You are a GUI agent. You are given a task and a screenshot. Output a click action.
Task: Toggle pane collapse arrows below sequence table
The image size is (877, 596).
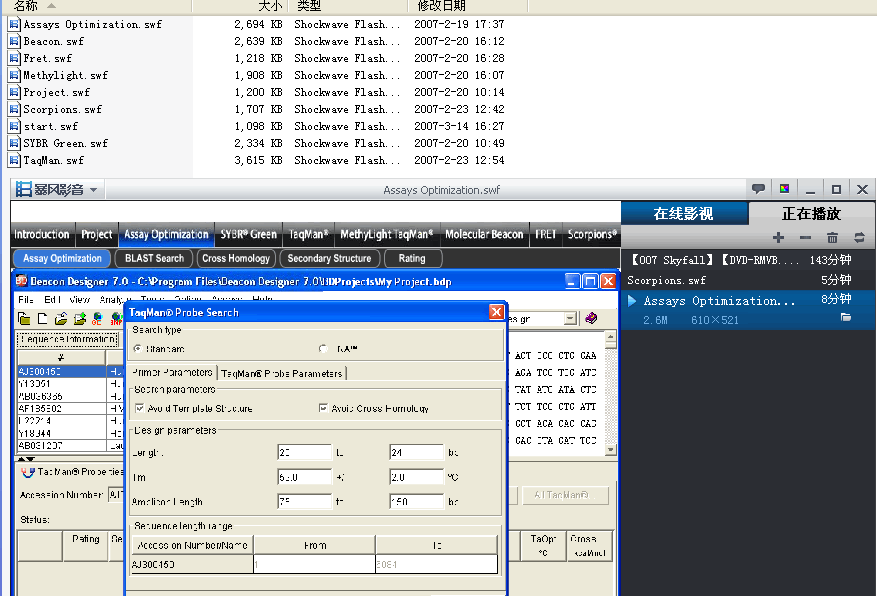pos(27,458)
